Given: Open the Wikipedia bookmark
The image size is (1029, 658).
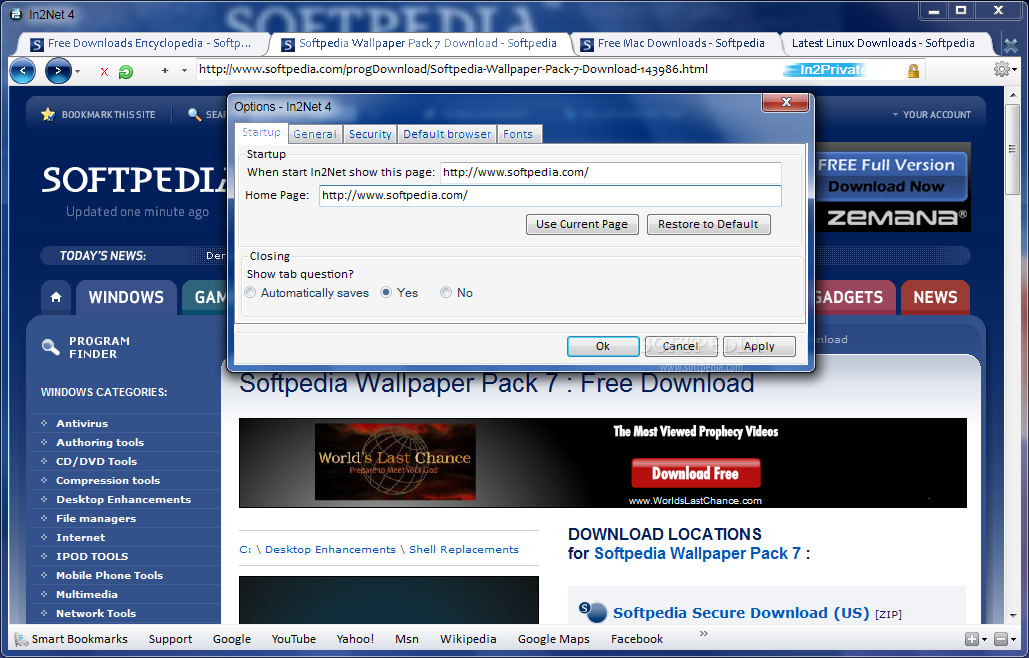Looking at the screenshot, I should [468, 639].
